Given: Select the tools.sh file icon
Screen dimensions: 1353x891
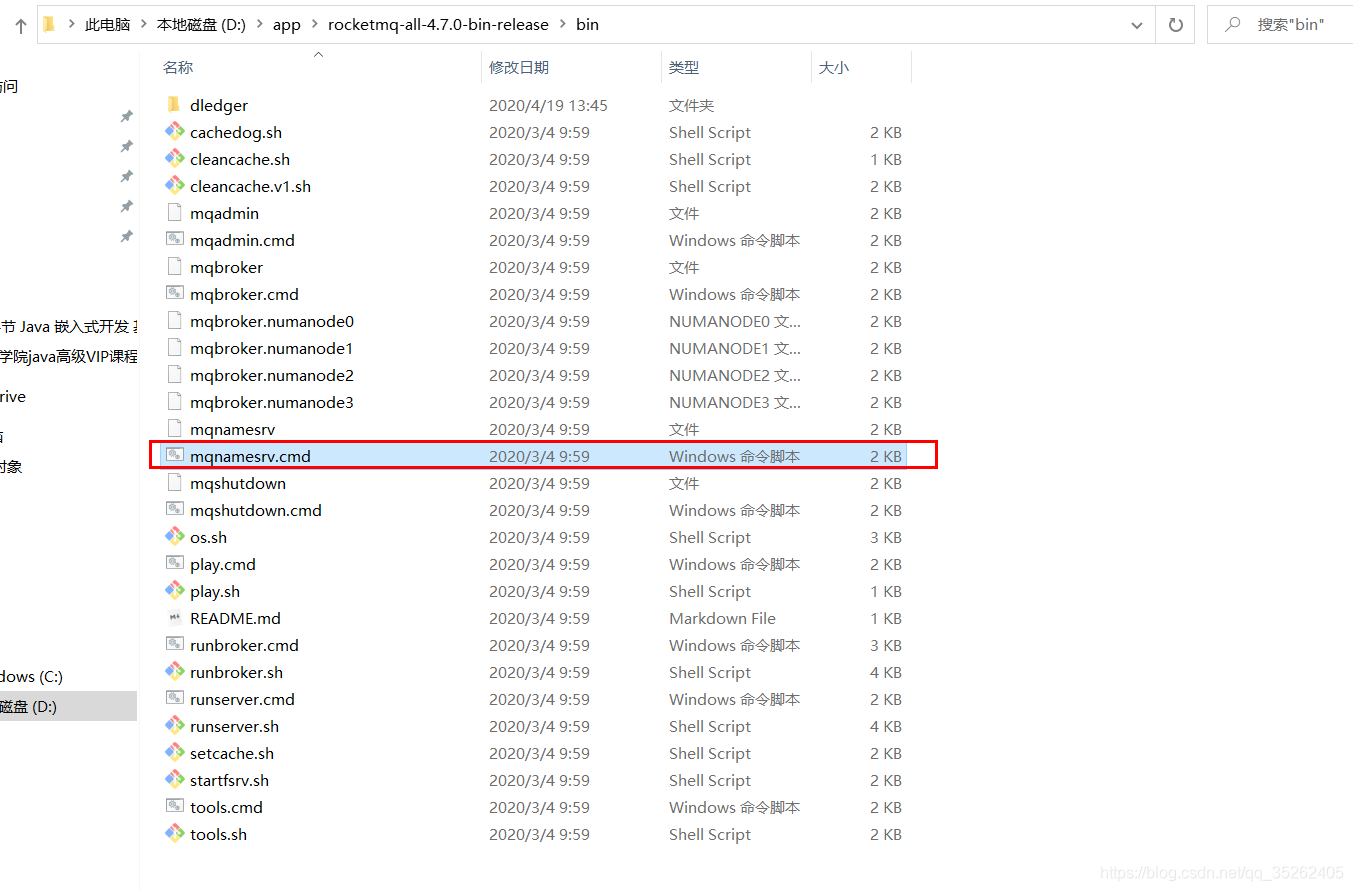Looking at the screenshot, I should click(x=174, y=834).
